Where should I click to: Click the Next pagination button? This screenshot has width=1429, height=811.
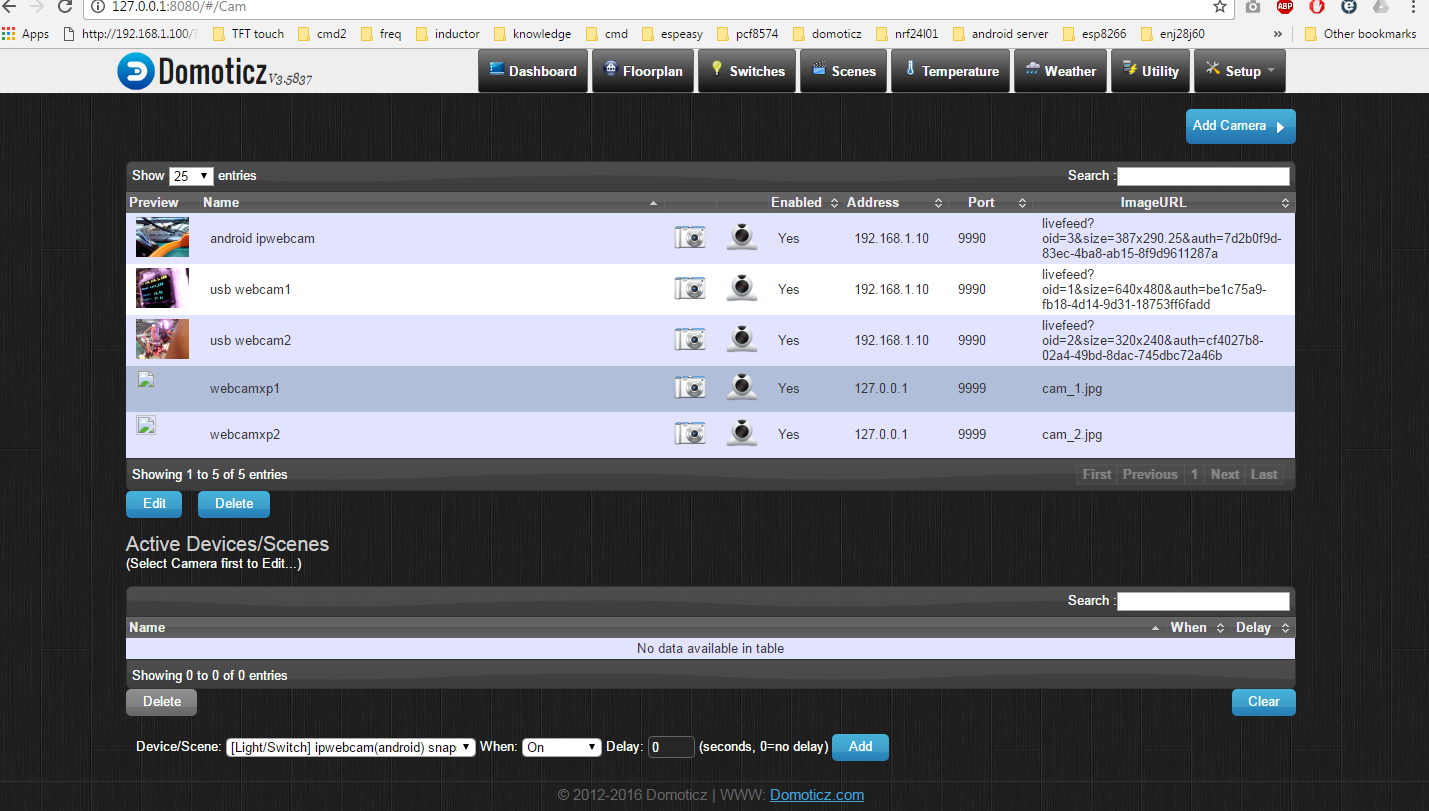pos(1225,474)
